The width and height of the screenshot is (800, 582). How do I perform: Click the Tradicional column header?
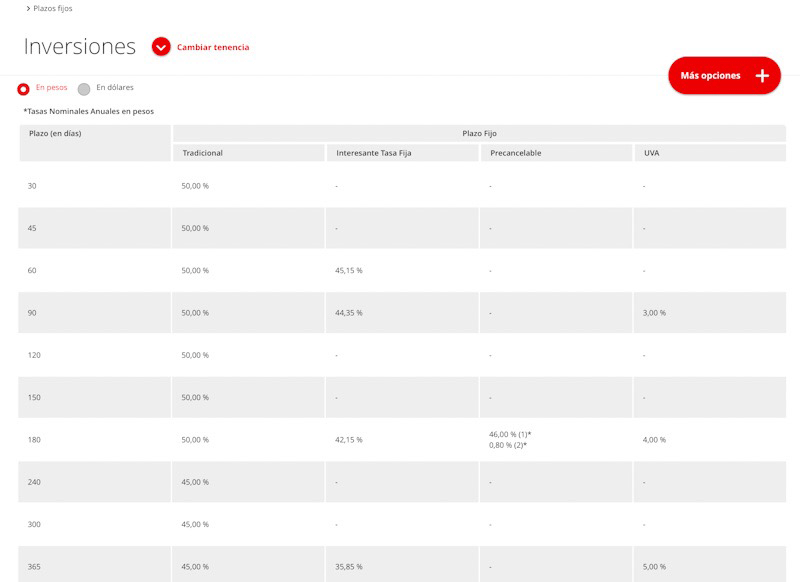[x=203, y=153]
